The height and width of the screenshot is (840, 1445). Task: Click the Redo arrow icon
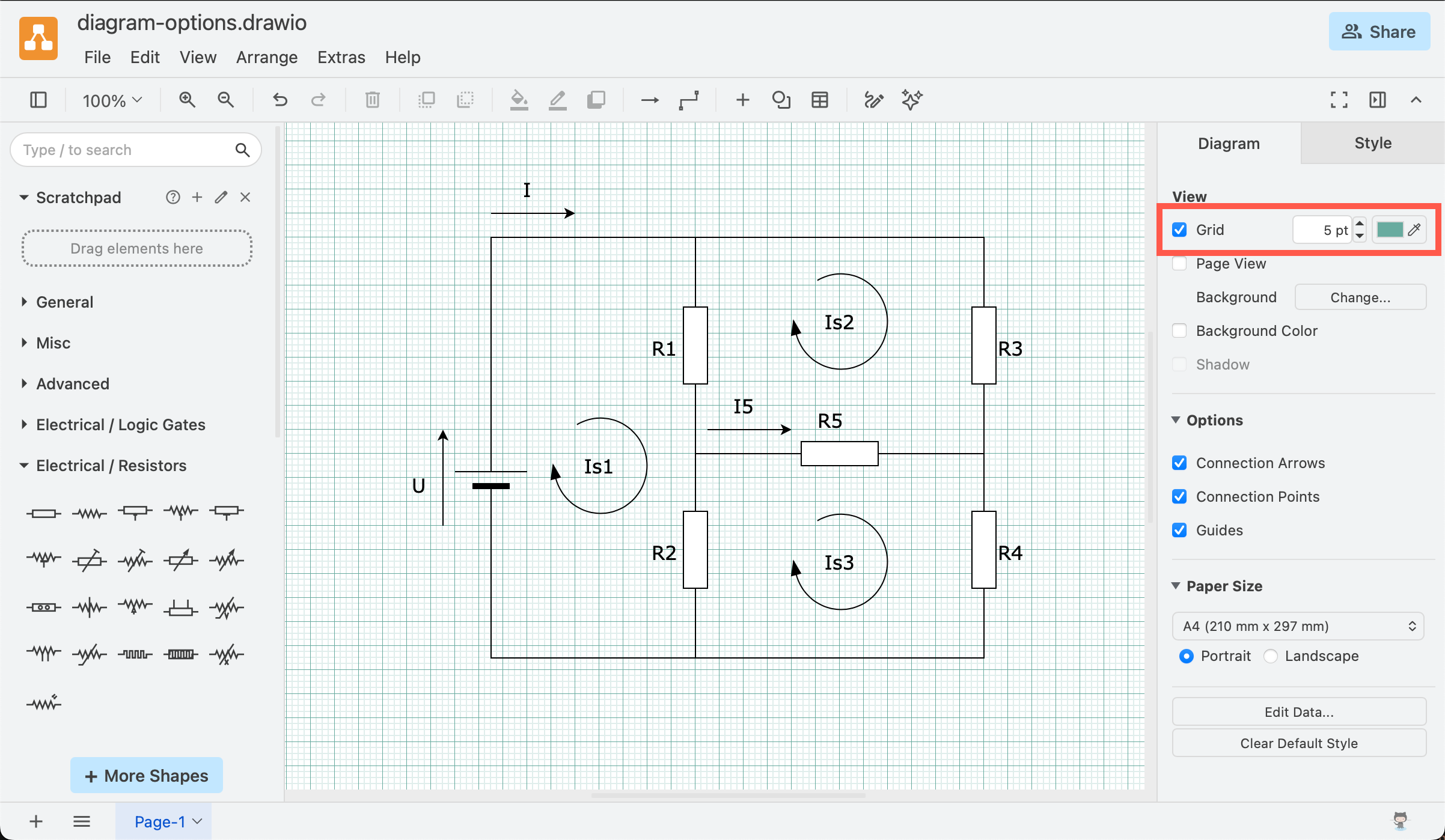tap(319, 100)
